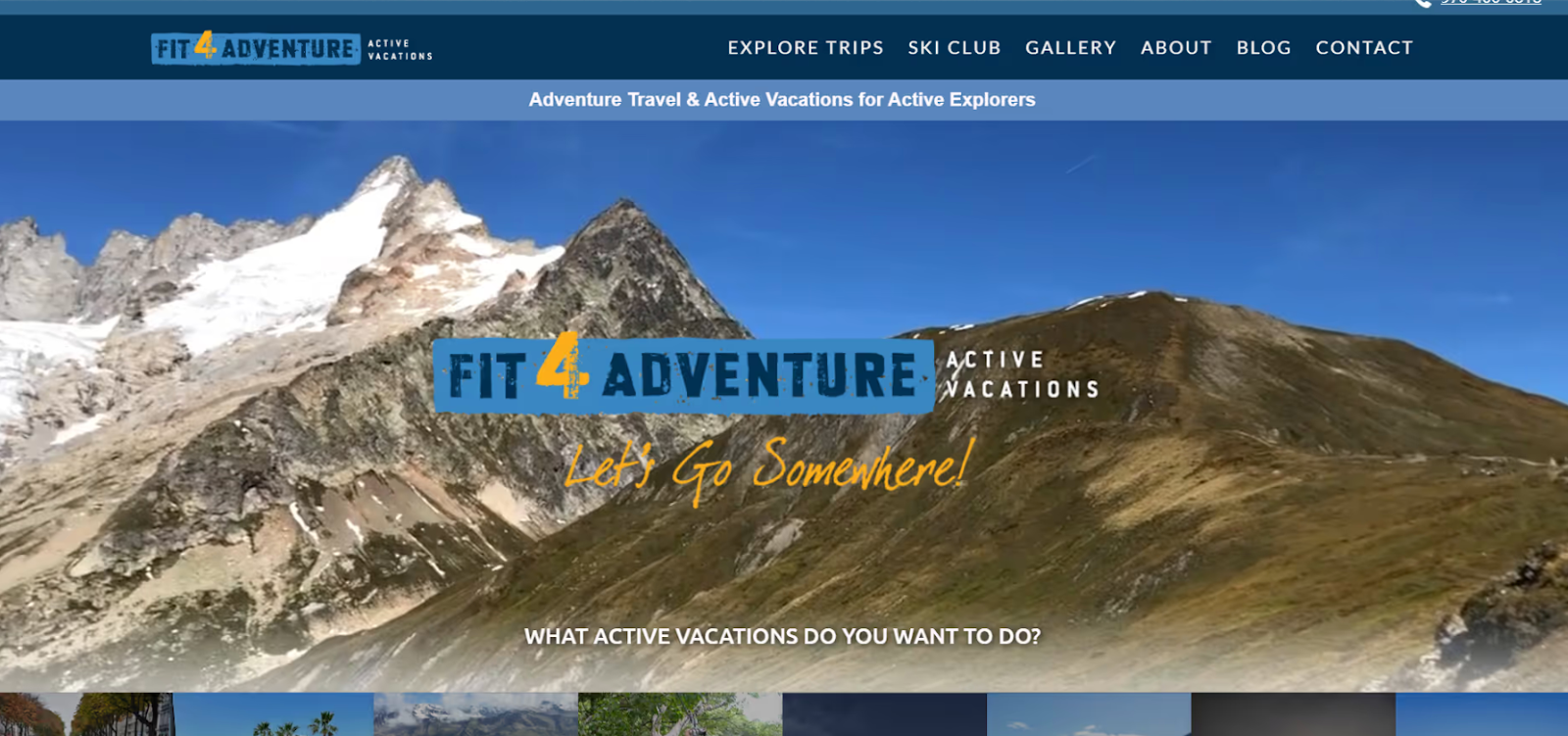Click the Fit 4 Adventure header logo
The height and width of the screenshot is (736, 1568).
pyautogui.click(x=292, y=48)
